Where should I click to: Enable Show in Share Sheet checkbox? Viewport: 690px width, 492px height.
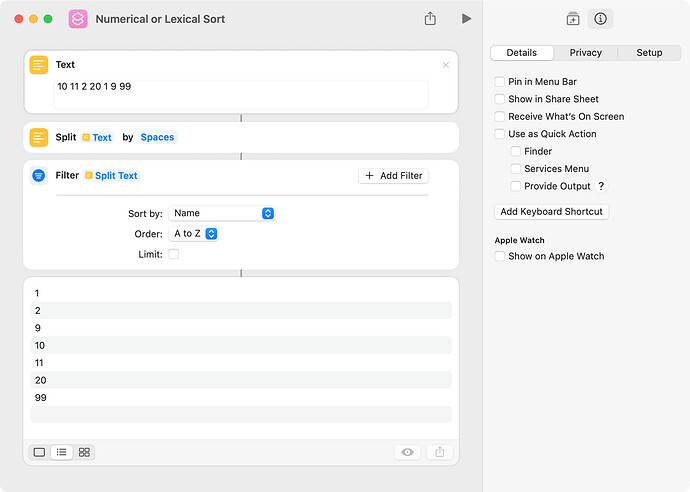(x=499, y=99)
